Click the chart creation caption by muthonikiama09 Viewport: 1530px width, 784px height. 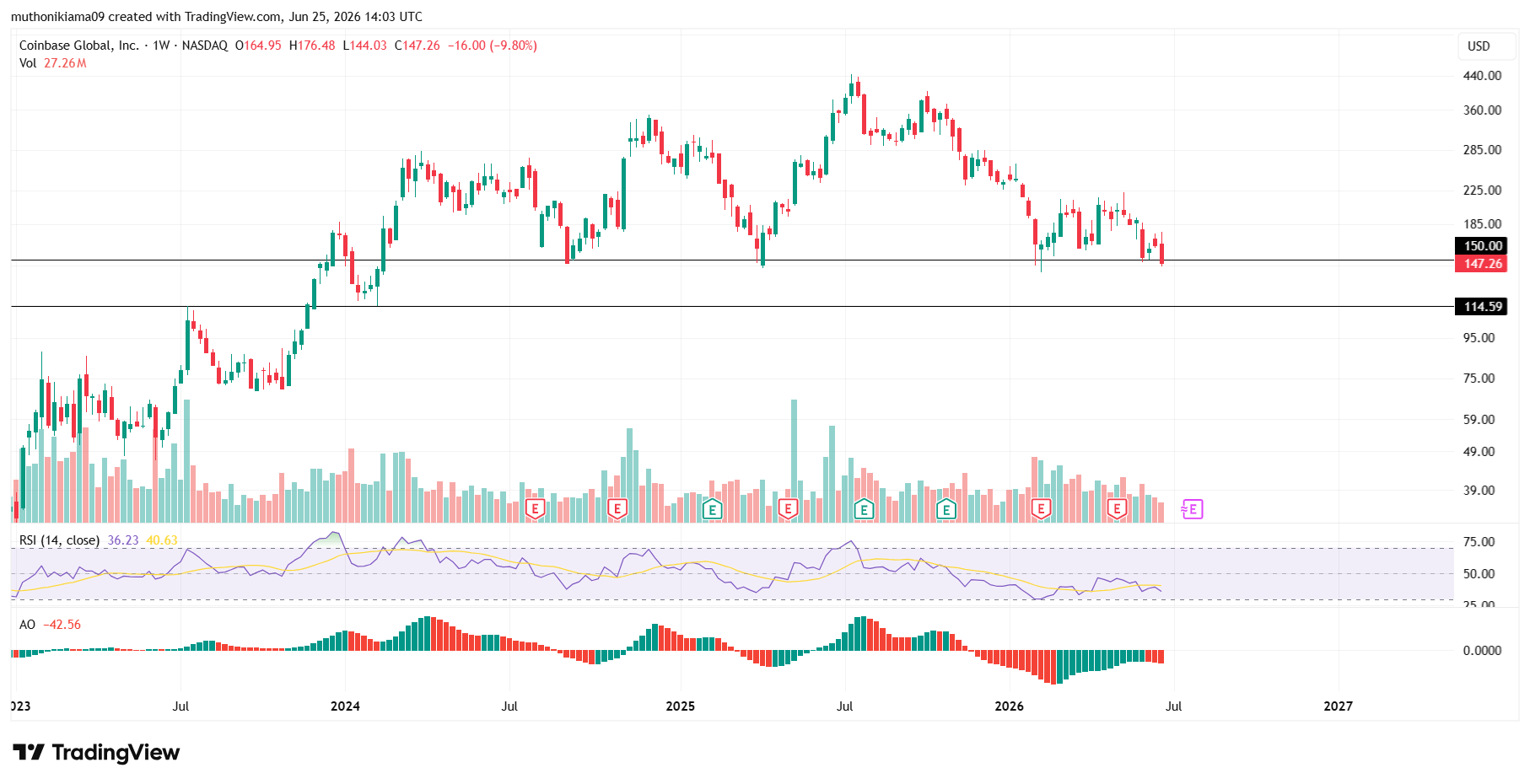click(217, 17)
